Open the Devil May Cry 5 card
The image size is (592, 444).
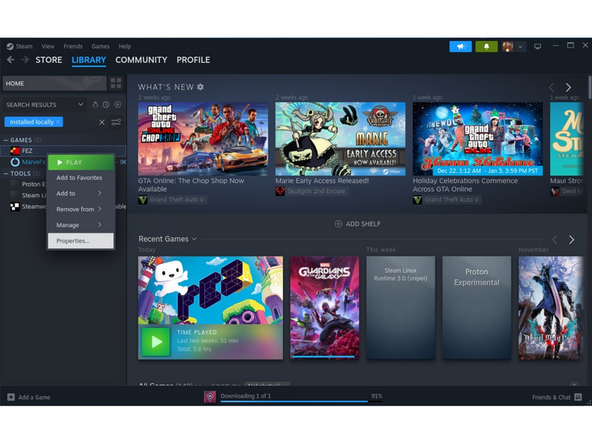(551, 308)
